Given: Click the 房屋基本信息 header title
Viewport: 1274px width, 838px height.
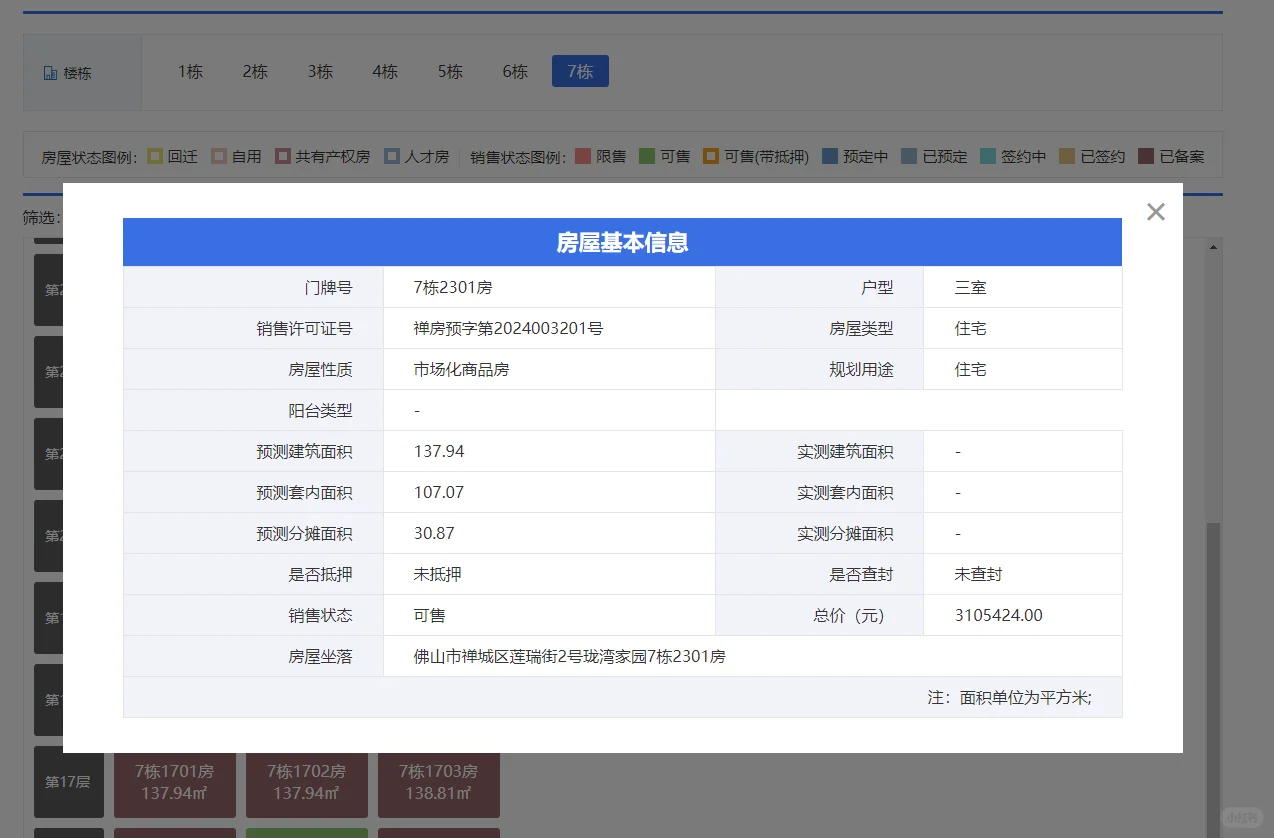Looking at the screenshot, I should 622,242.
